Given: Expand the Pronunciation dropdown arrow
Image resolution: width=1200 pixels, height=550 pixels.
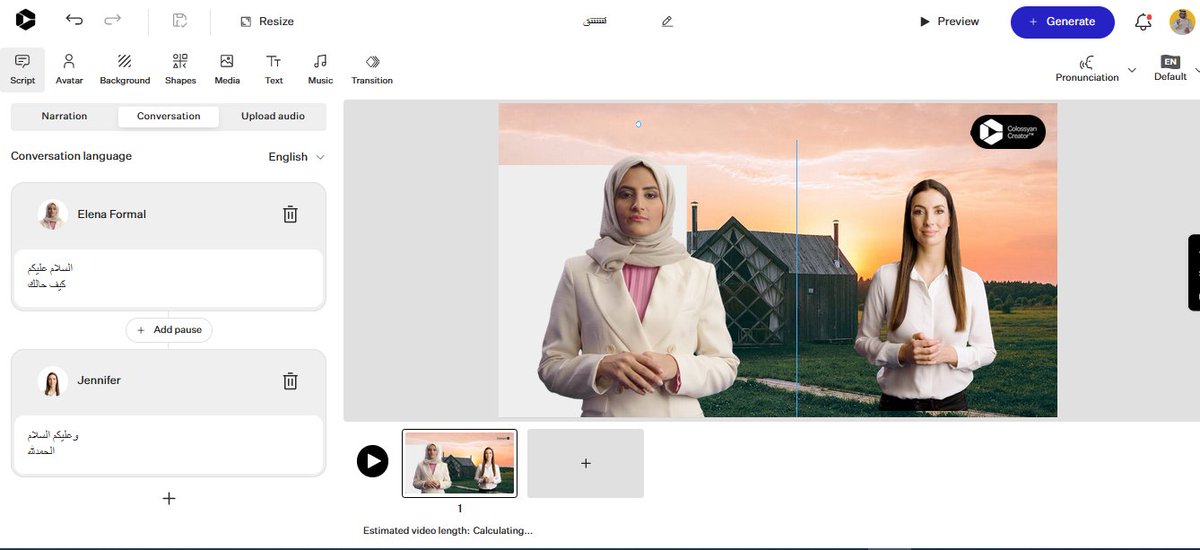Looking at the screenshot, I should (1132, 70).
